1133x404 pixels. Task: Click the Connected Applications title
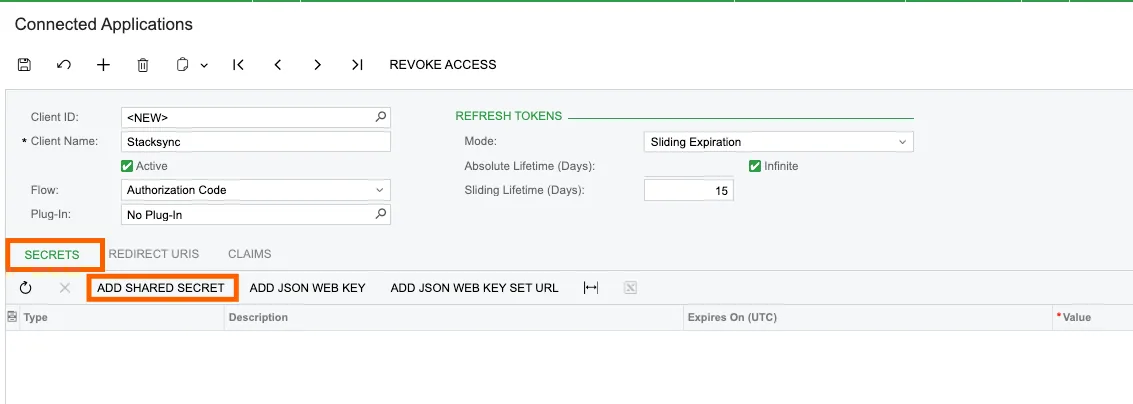tap(103, 24)
